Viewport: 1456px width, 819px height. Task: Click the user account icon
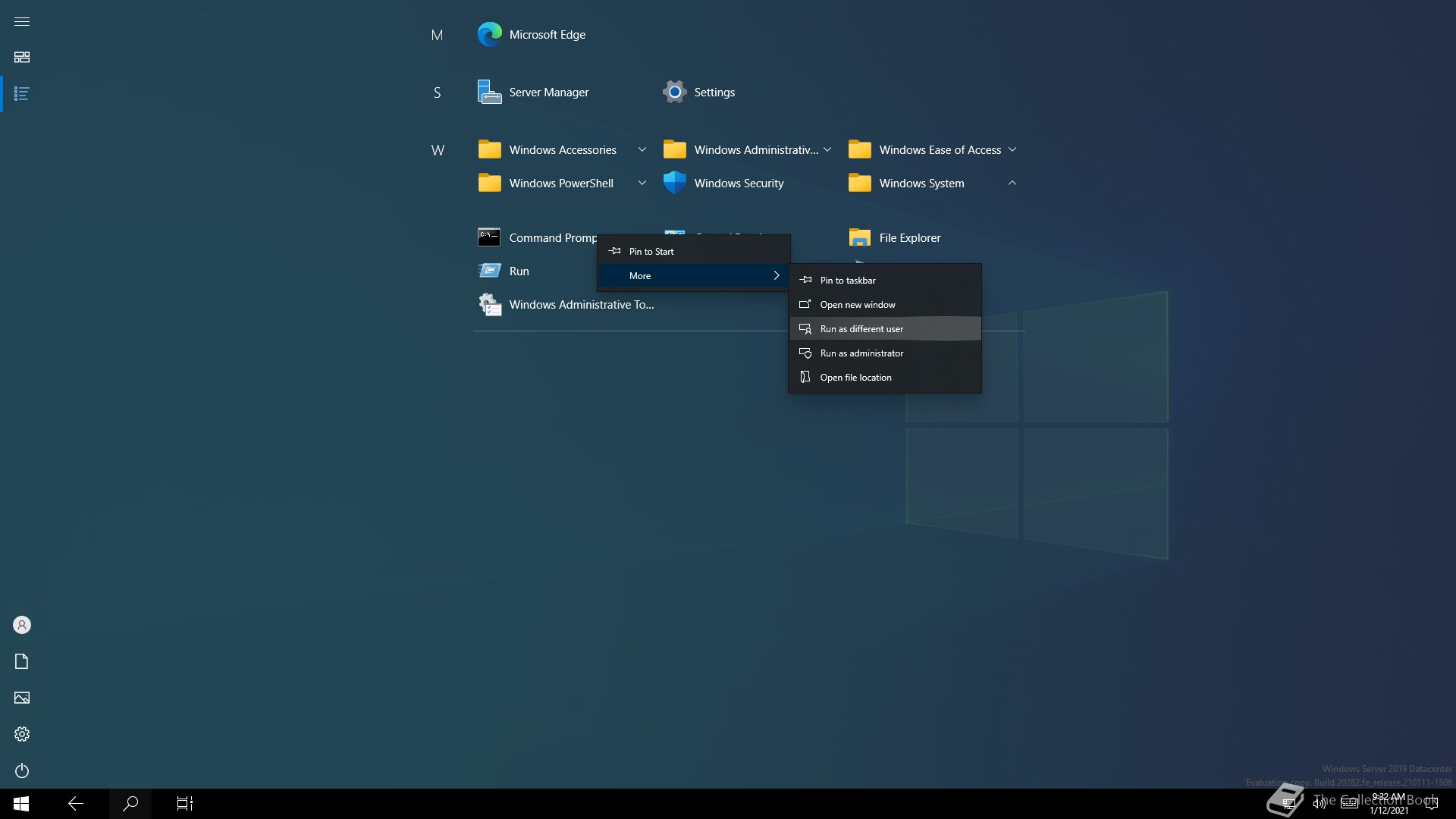click(22, 625)
